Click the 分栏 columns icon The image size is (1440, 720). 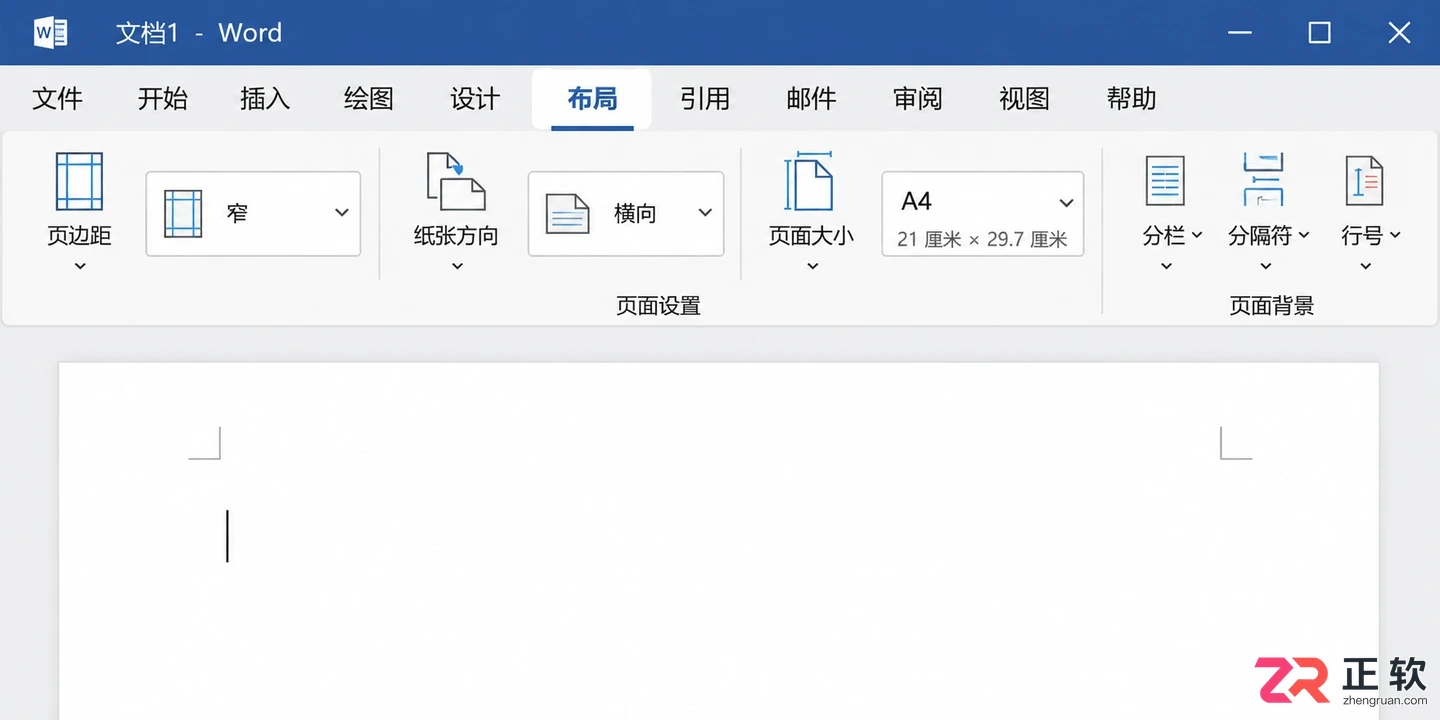coord(1165,181)
